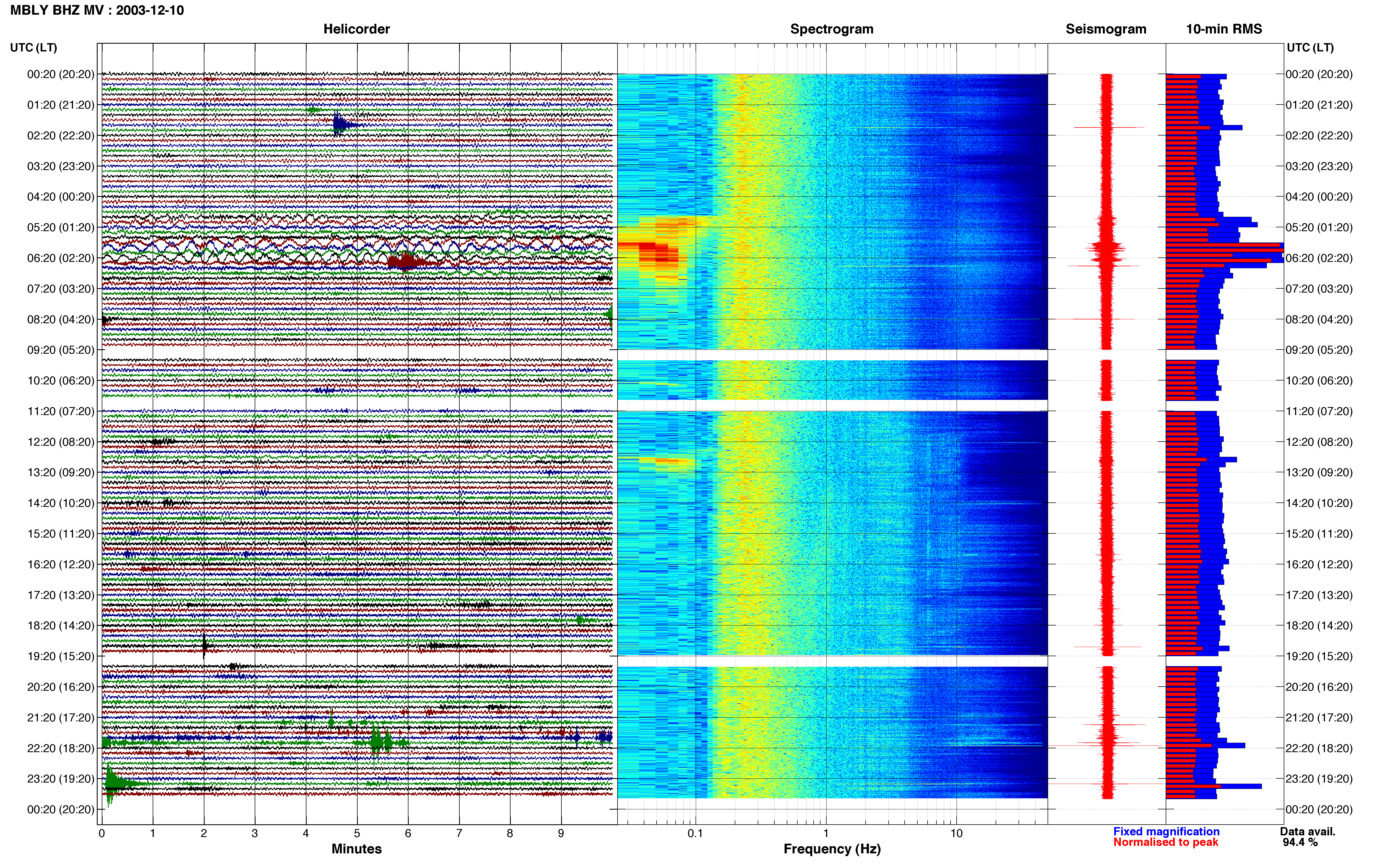Click the 08:20 (04:20) label on the Helicorder axis
Image resolution: width=1388 pixels, height=868 pixels.
click(x=61, y=319)
